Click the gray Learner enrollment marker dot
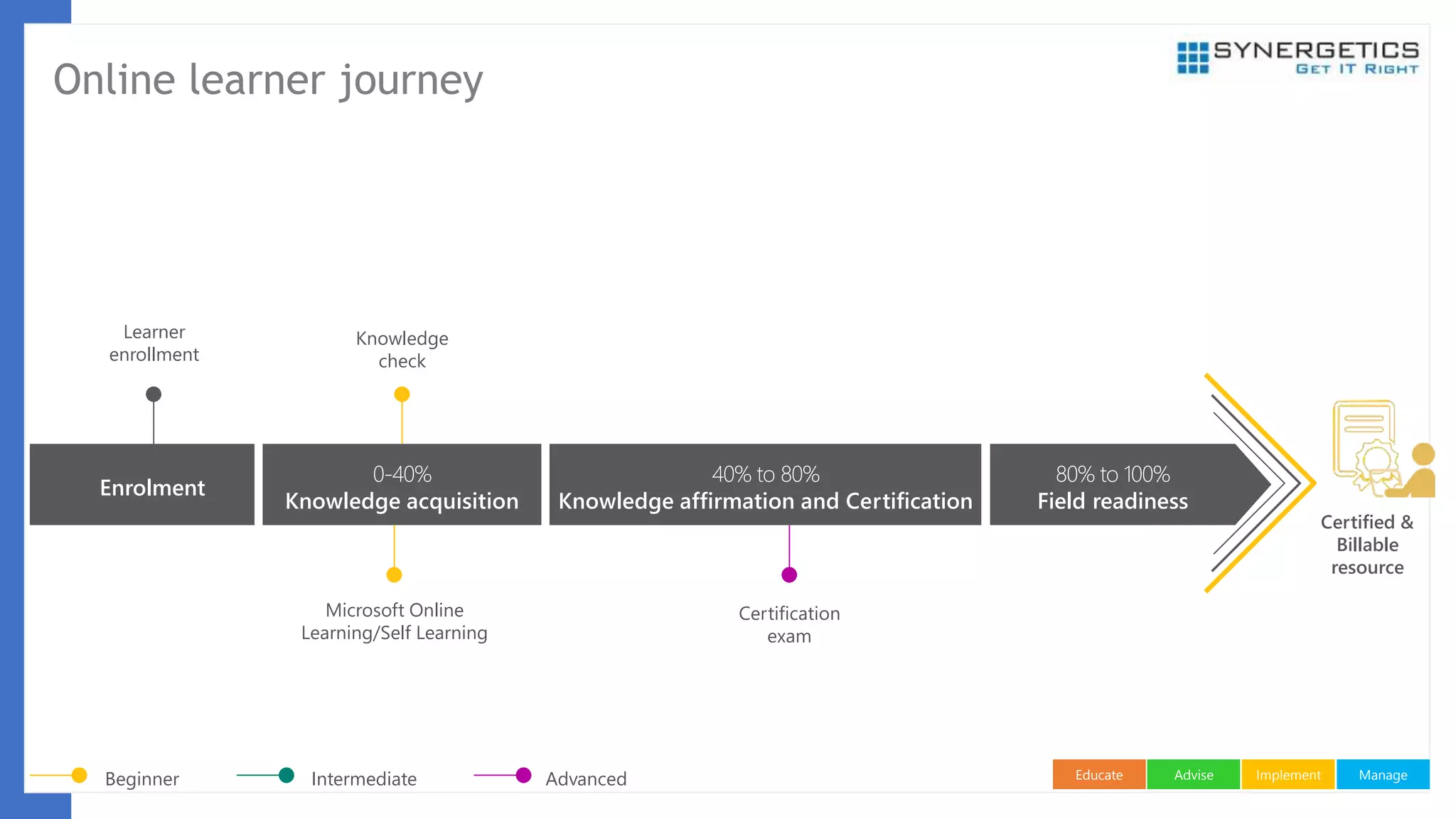This screenshot has width=1456, height=819. pyautogui.click(x=154, y=394)
